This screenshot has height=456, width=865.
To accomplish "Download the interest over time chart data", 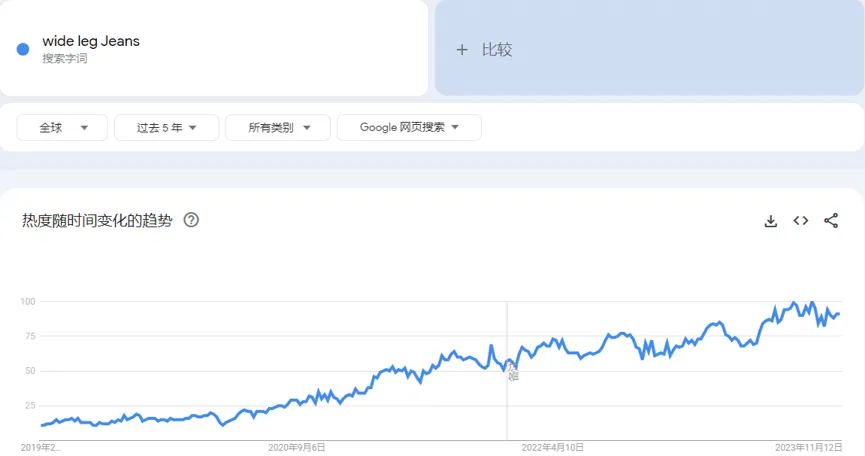I will point(771,221).
